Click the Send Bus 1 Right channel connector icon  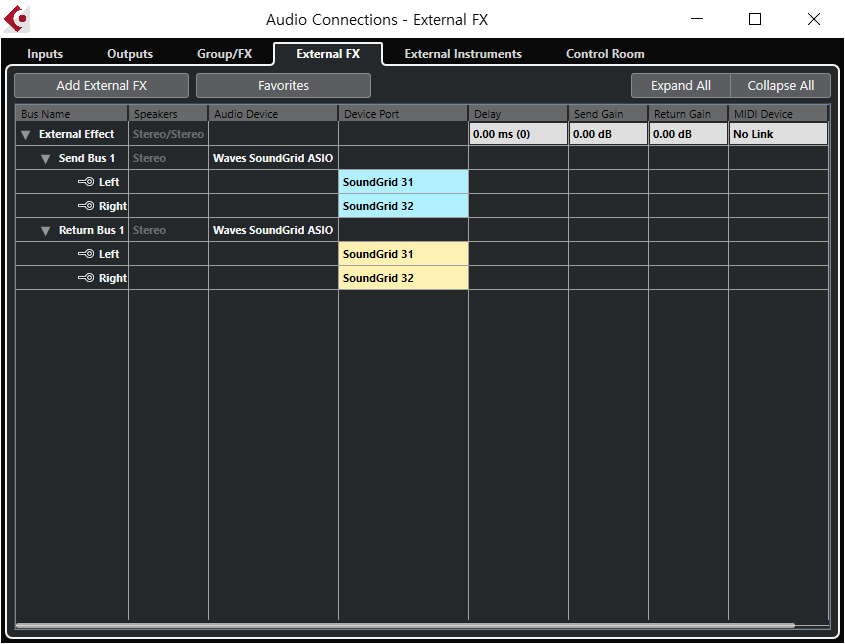(86, 206)
